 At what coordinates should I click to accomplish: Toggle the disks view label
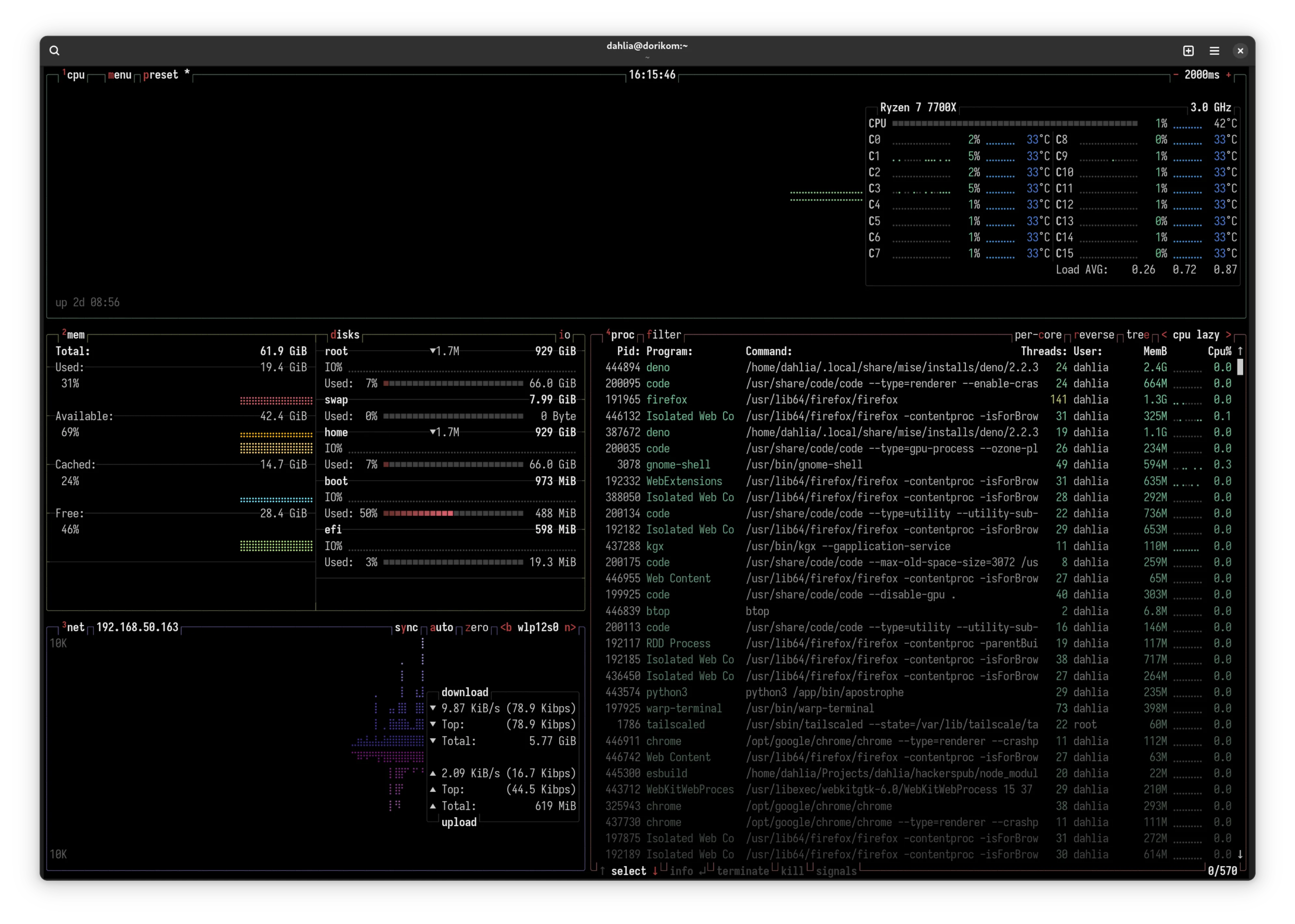345,335
